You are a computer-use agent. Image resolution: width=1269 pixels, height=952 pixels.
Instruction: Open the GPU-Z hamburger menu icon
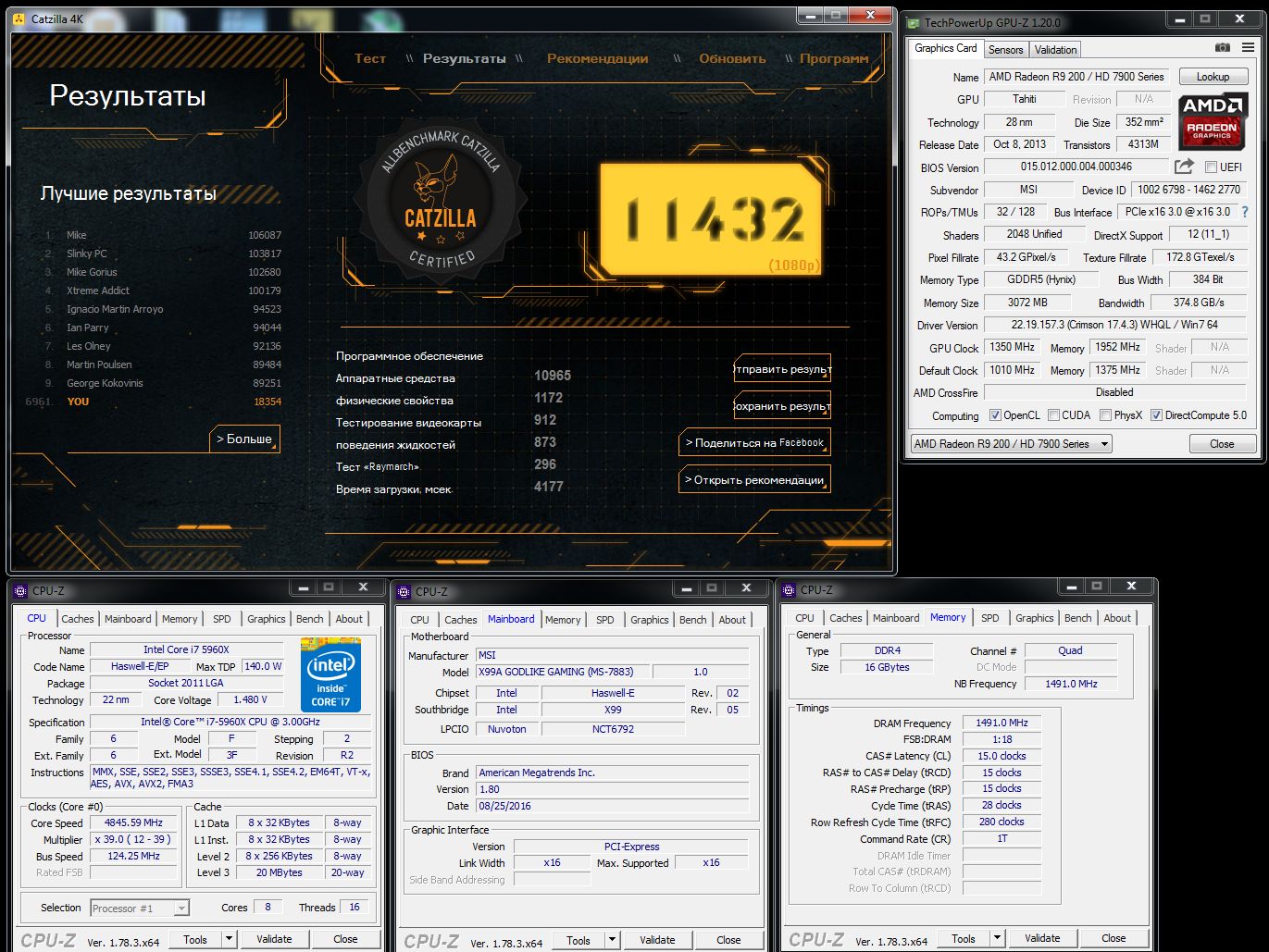[x=1248, y=47]
